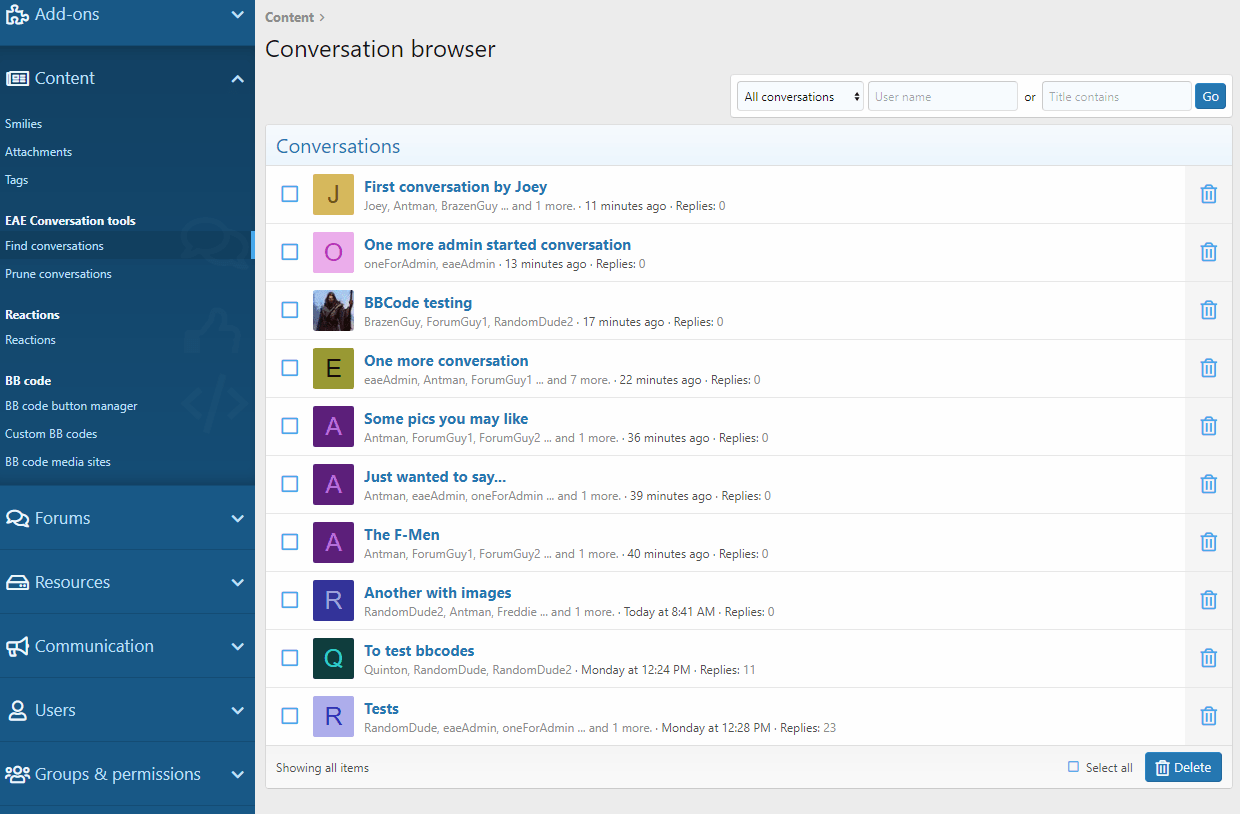This screenshot has width=1240, height=814.
Task: Click the Forums speech bubbles icon
Action: tap(17, 518)
